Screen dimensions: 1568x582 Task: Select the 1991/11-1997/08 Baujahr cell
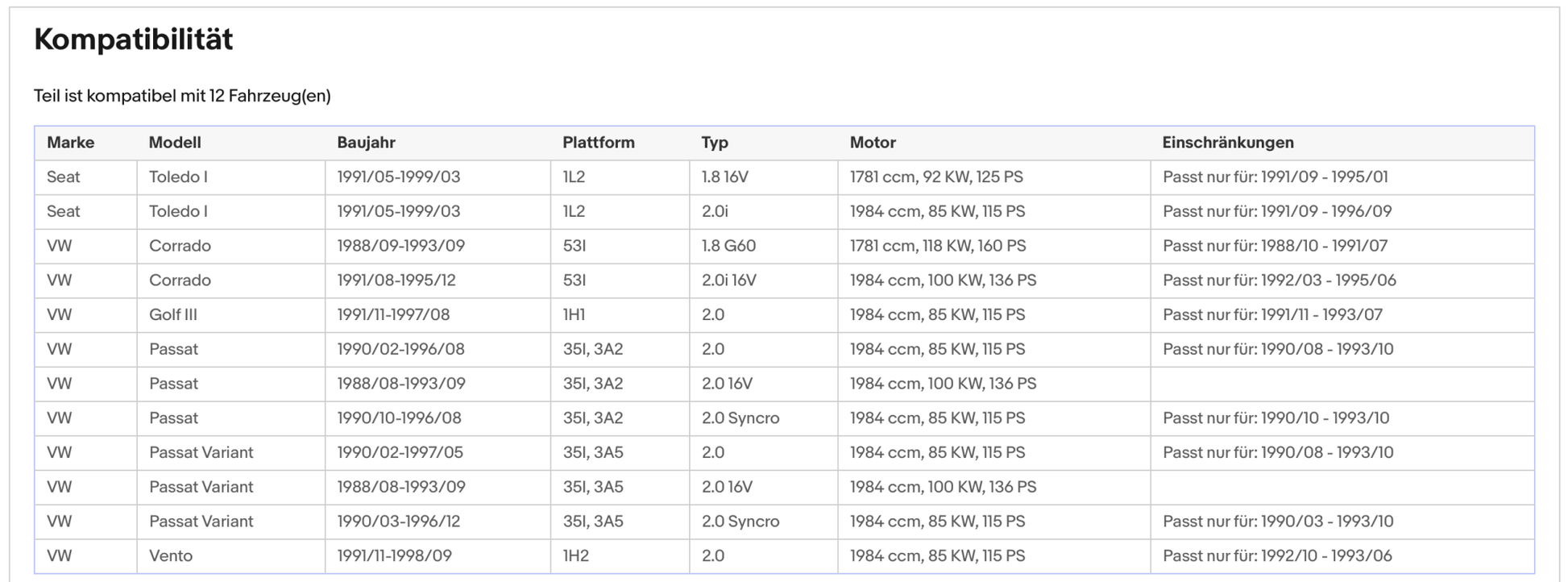[393, 315]
